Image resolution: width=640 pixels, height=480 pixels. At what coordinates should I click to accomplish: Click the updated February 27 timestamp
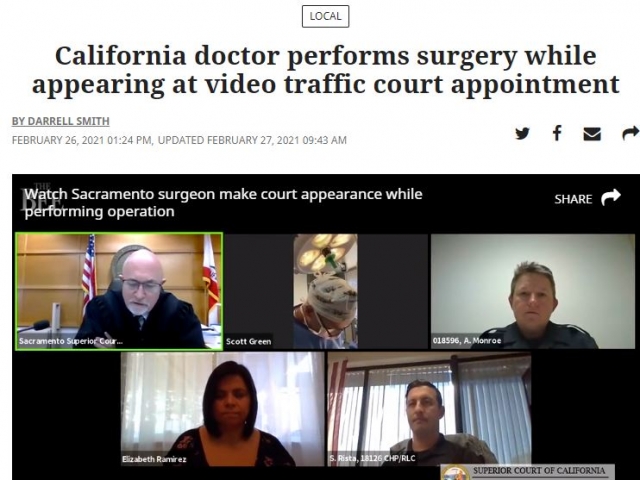(252, 140)
